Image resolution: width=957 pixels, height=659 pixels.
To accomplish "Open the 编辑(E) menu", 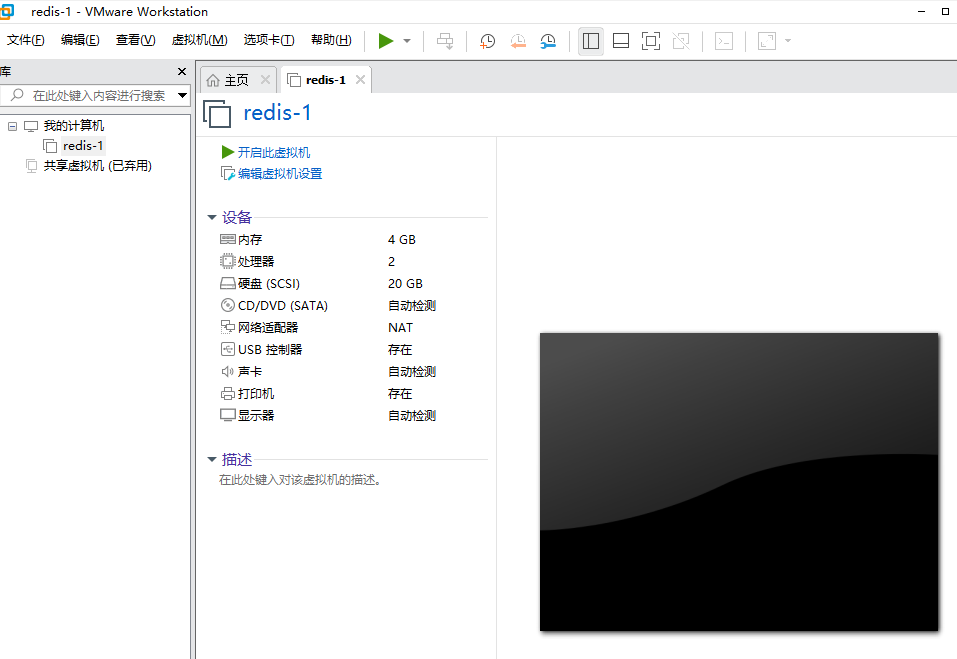I will tap(81, 40).
